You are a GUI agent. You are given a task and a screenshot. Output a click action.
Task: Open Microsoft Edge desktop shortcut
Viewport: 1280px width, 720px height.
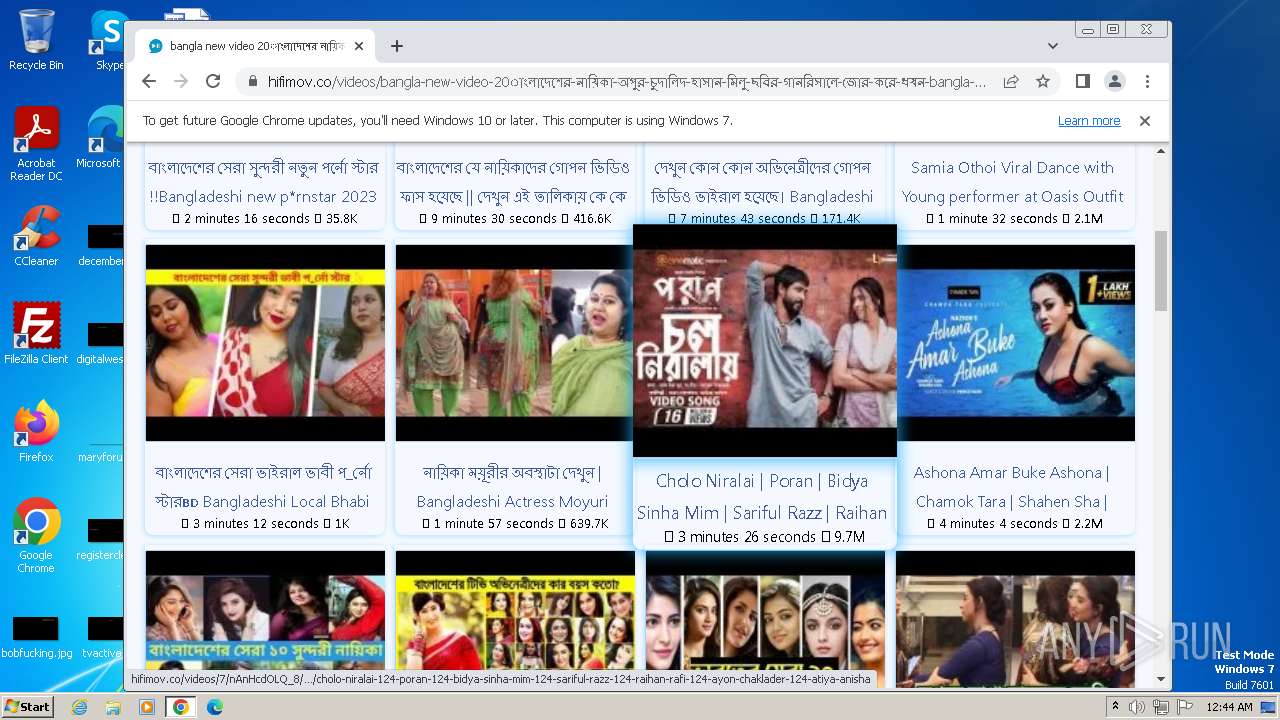click(x=100, y=137)
